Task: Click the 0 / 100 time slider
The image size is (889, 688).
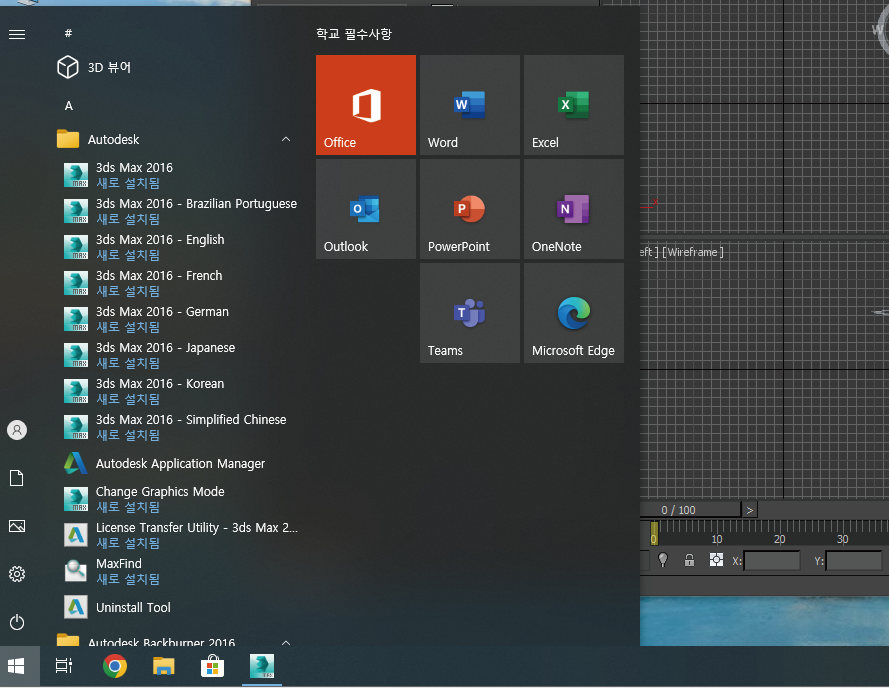Action: point(690,510)
